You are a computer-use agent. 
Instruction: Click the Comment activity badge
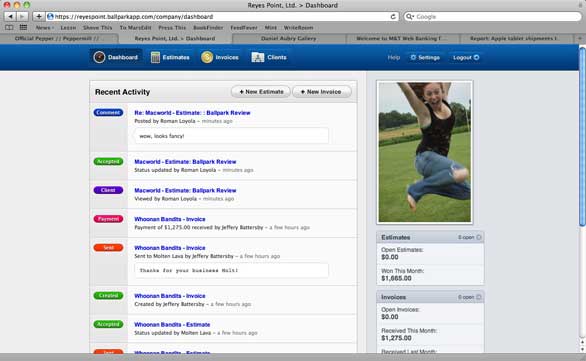[108, 112]
